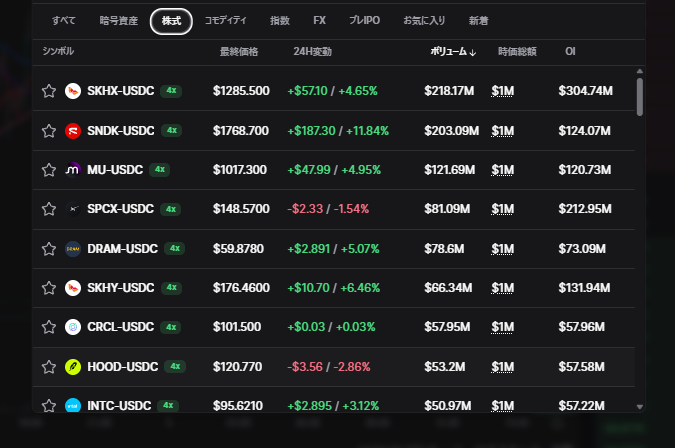Open the FX tab
The image size is (675, 448).
click(x=319, y=21)
